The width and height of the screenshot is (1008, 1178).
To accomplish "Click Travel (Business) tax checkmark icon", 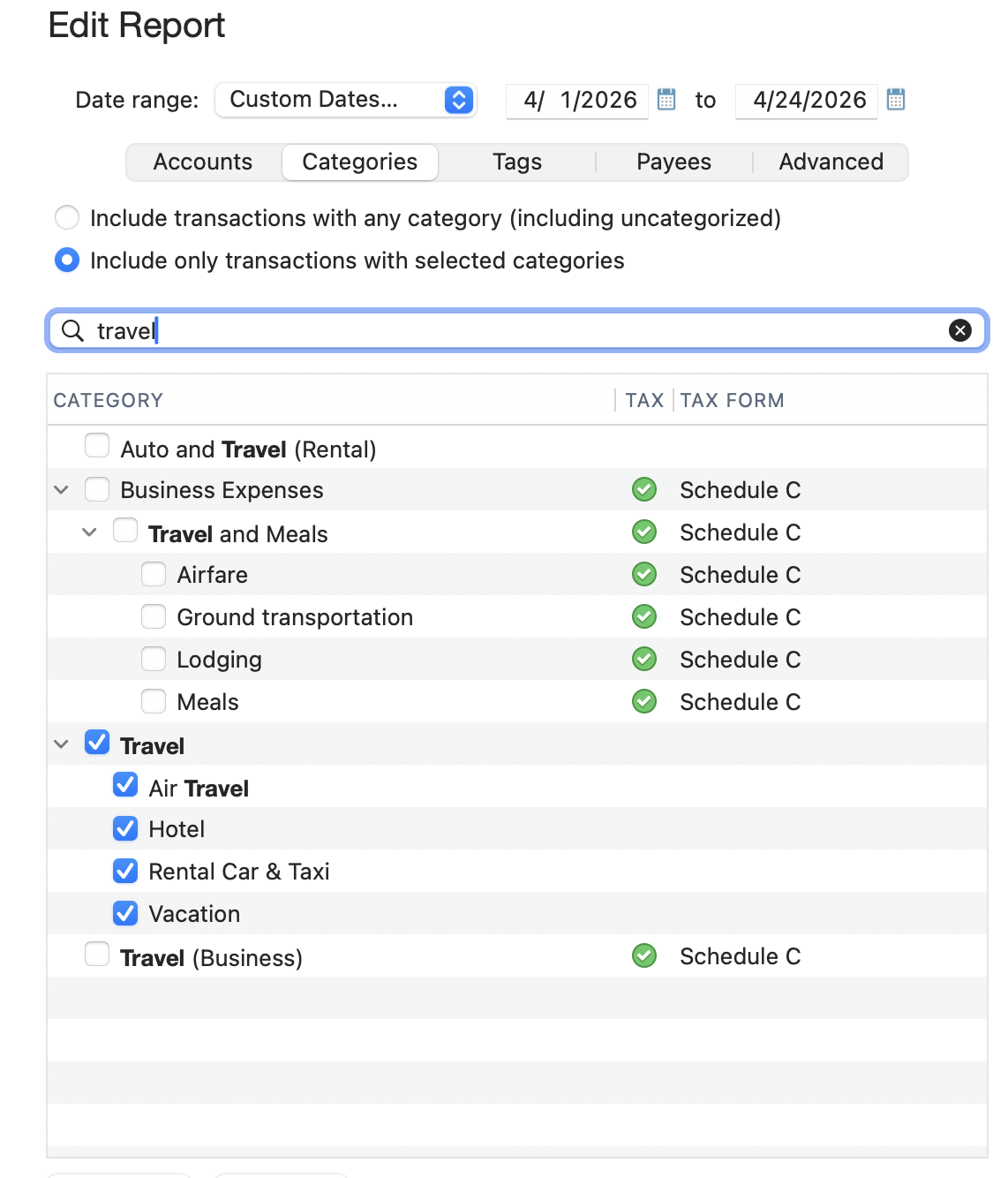I will point(644,956).
